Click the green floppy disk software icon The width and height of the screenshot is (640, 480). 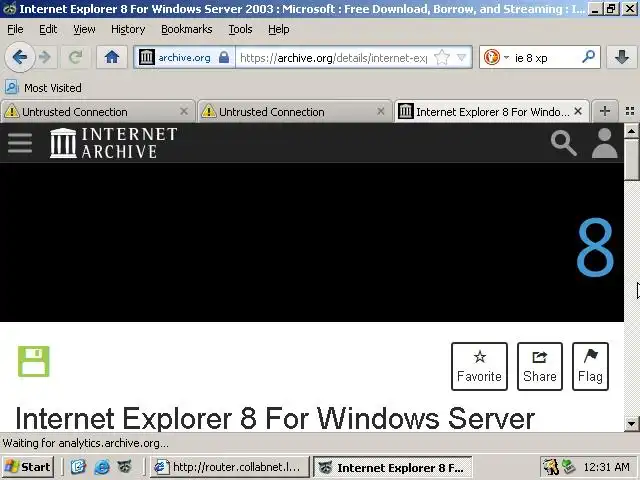click(x=33, y=362)
